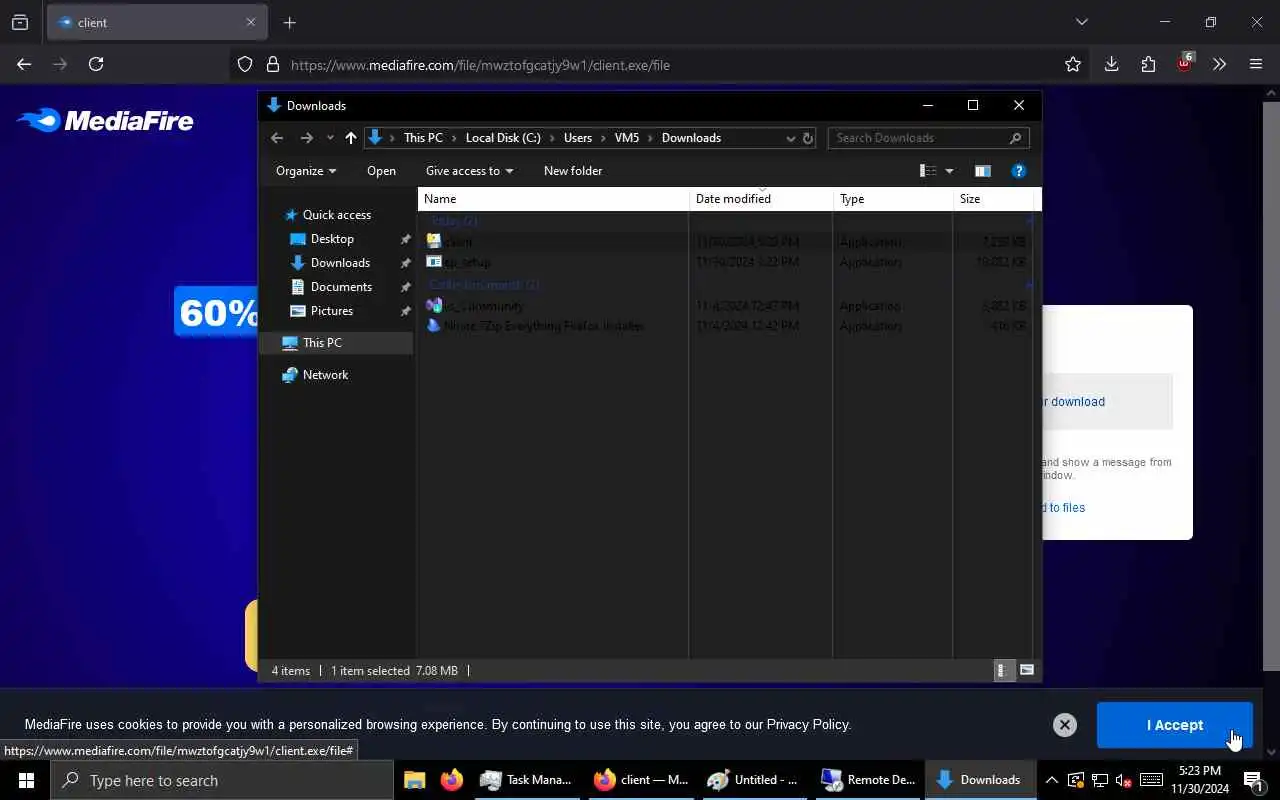Click Open in Explorer toolbar
Viewport: 1280px width, 800px height.
[x=381, y=171]
